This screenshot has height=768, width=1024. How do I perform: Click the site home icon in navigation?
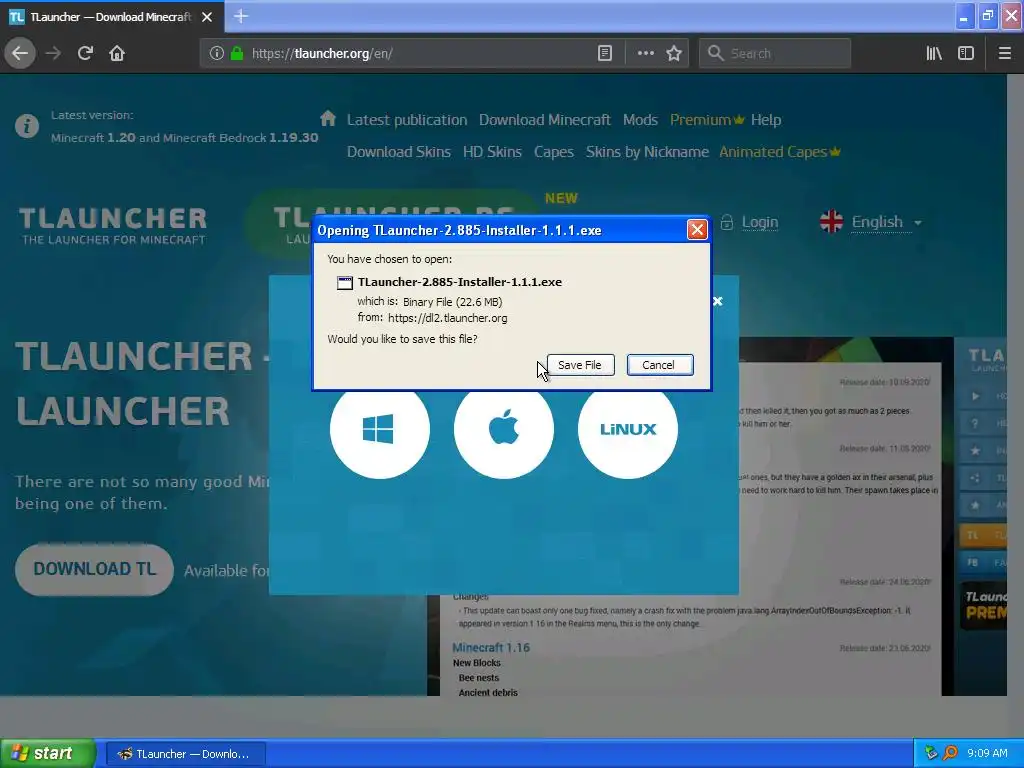[328, 118]
